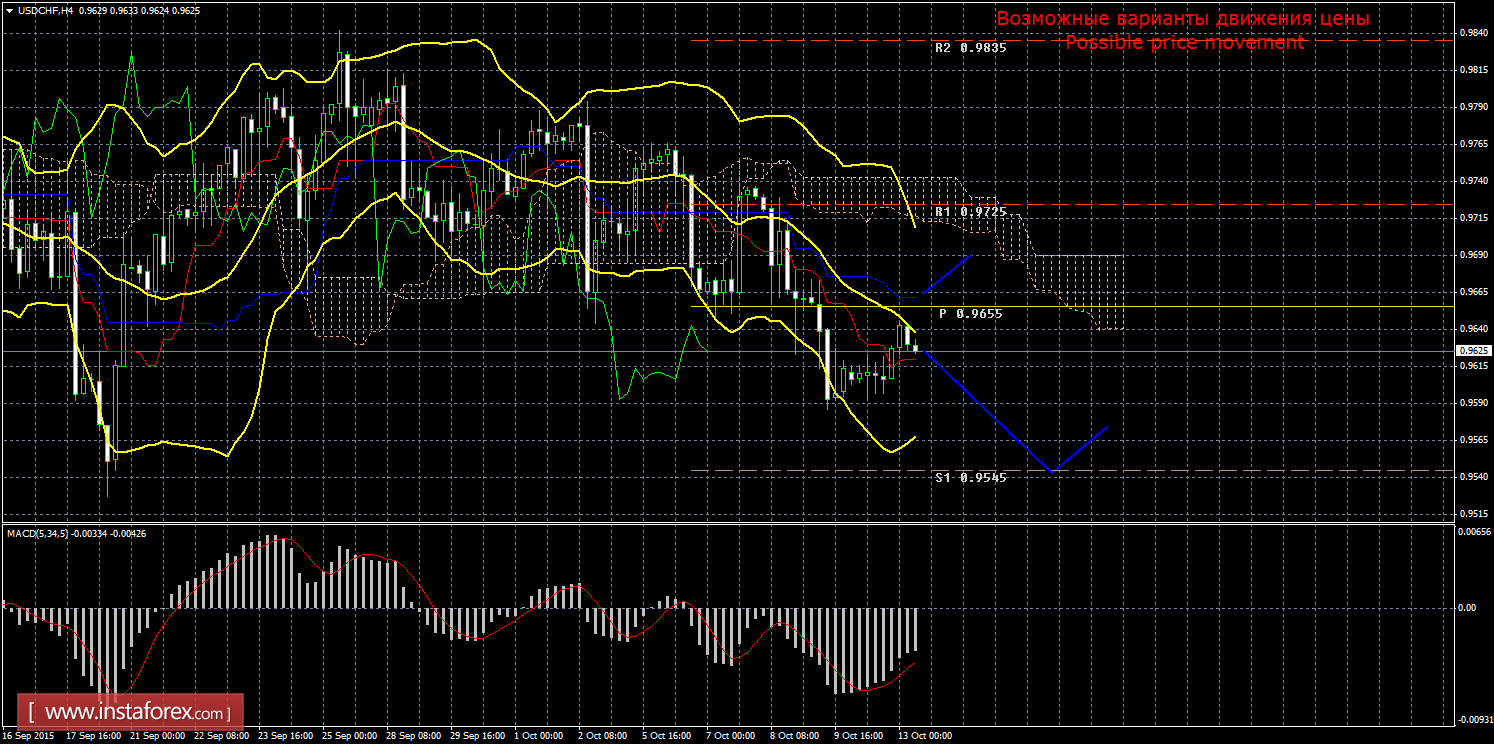The image size is (1494, 744).
Task: Click the MACD(5,34,5) indicator label
Action: click(38, 534)
